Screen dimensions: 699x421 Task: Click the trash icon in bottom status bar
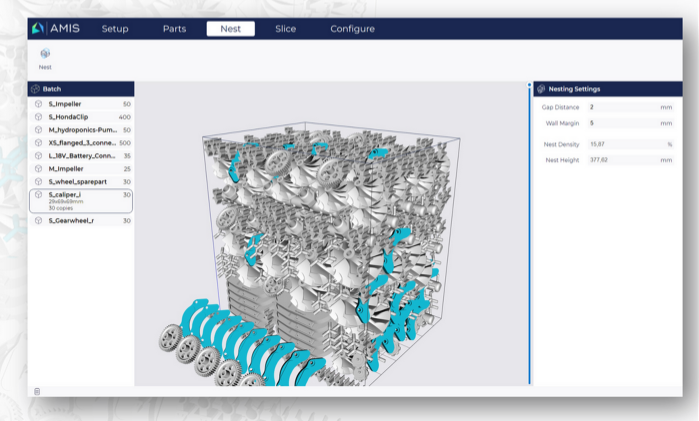pyautogui.click(x=37, y=391)
